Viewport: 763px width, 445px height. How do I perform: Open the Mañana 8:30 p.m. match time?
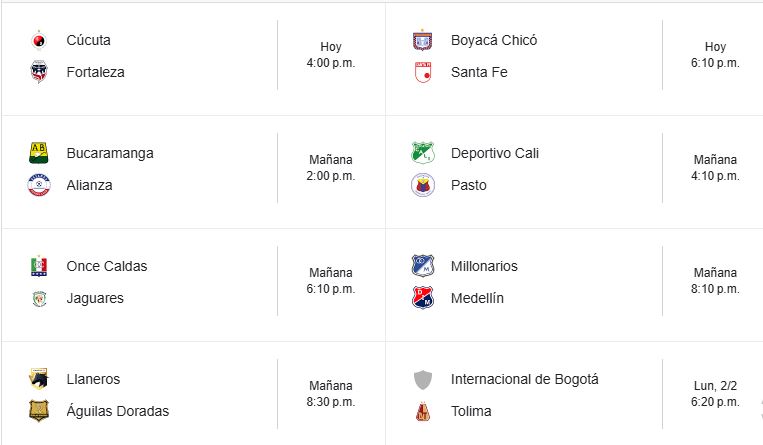click(331, 394)
